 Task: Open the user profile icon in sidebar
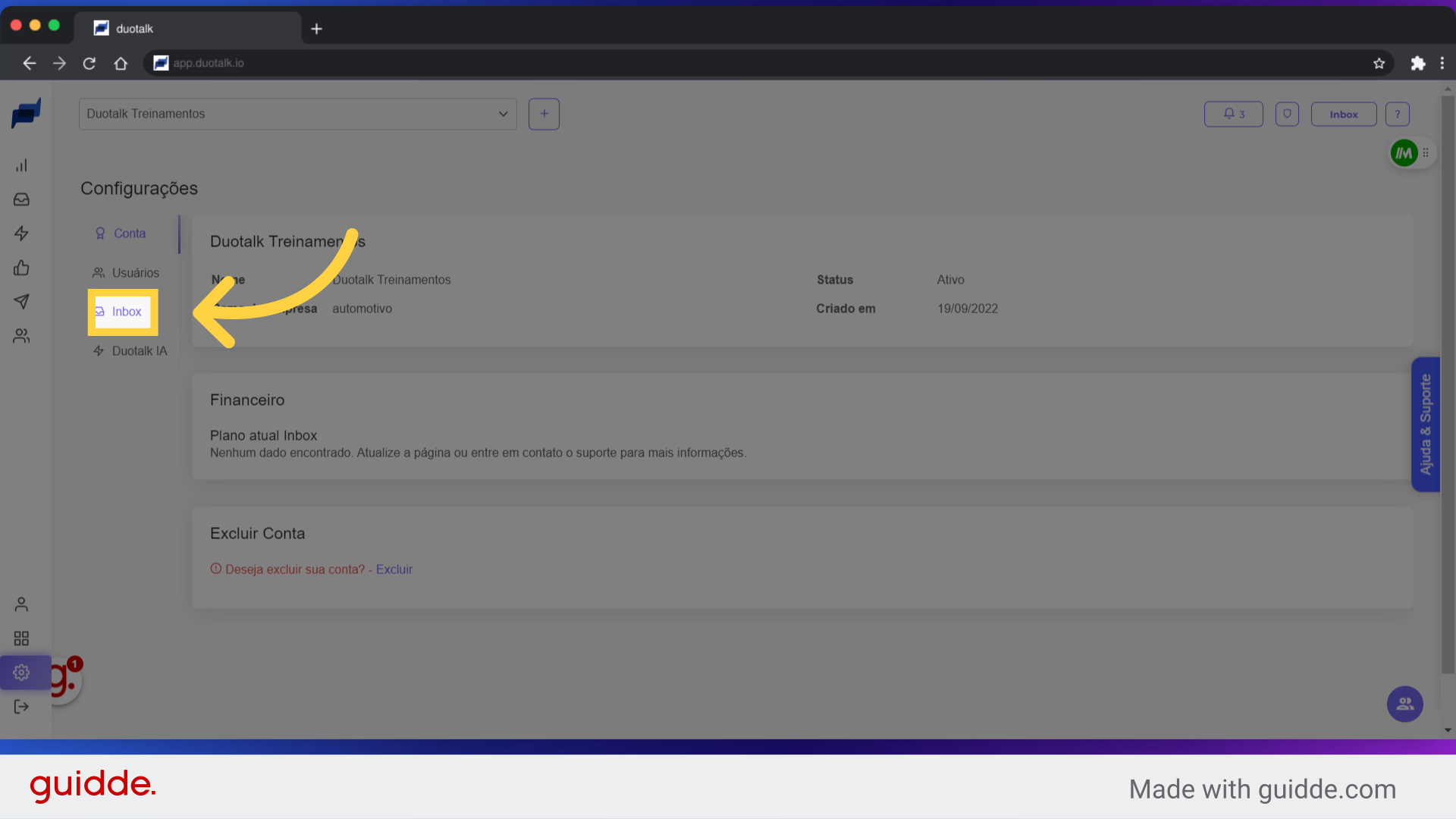21,604
